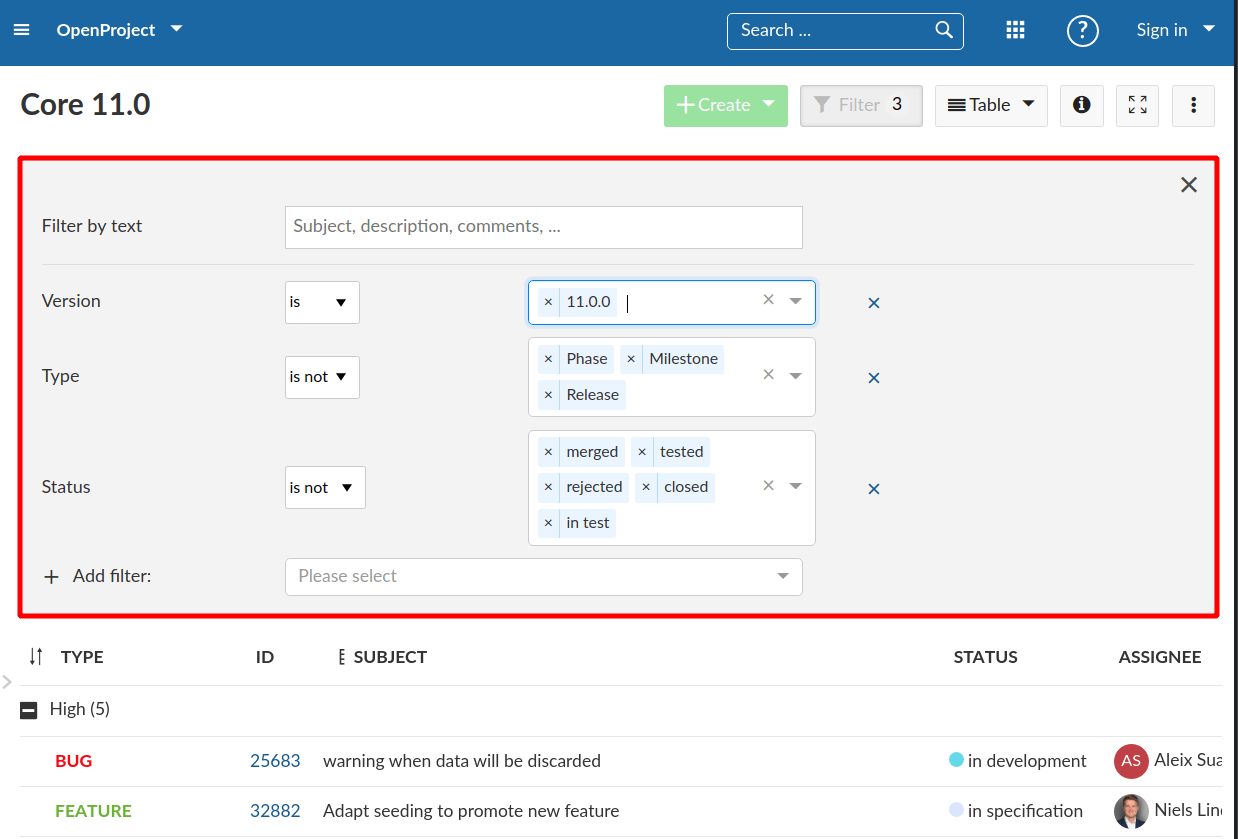Remove the merged chip from Status filter

(548, 451)
